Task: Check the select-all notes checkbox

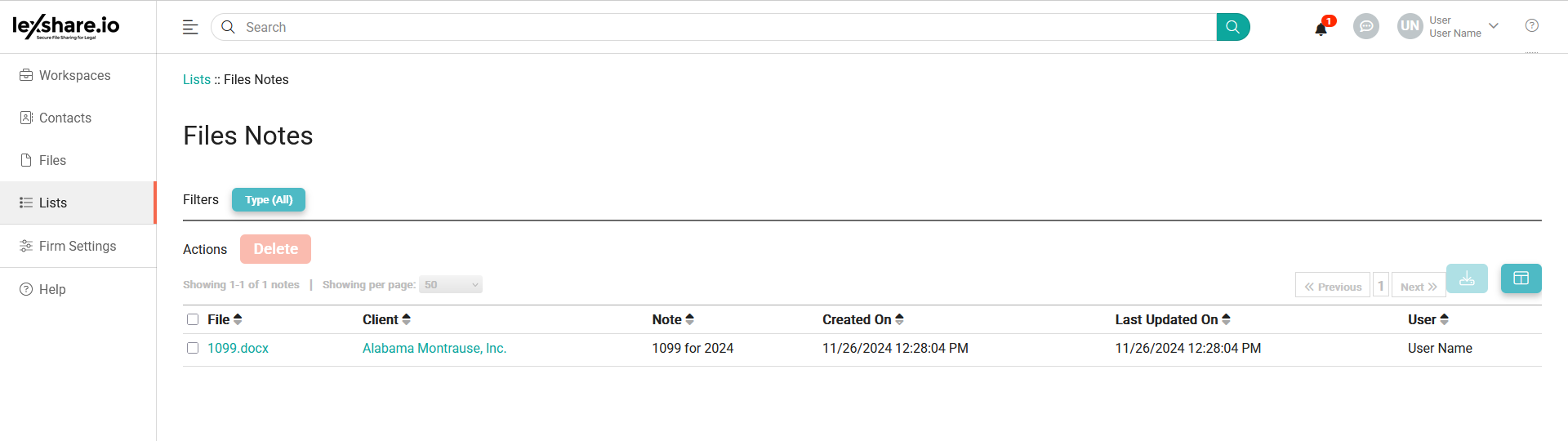Action: click(x=193, y=319)
